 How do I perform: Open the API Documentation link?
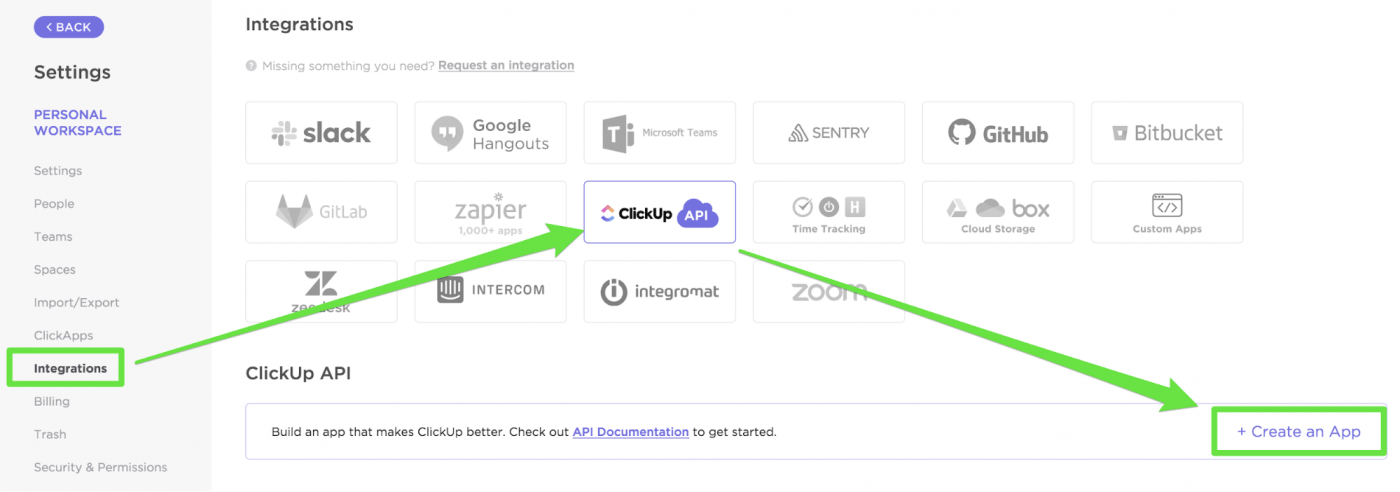point(630,432)
